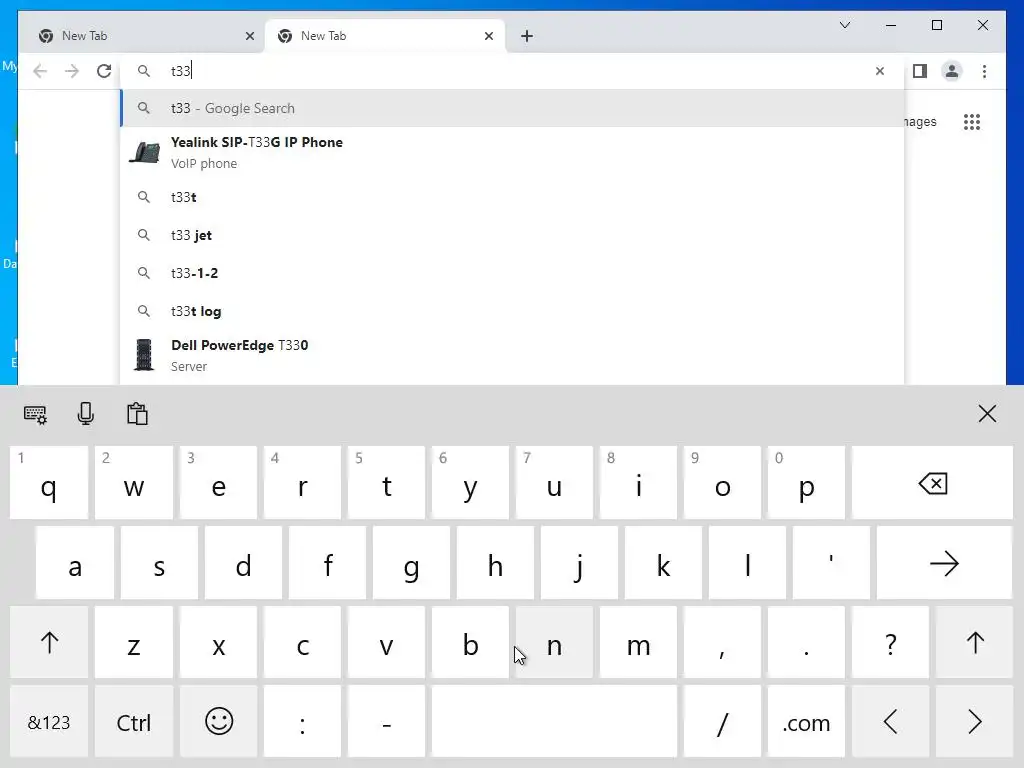The width and height of the screenshot is (1024, 768).
Task: Switch to &123 symbols layout
Action: pos(49,722)
